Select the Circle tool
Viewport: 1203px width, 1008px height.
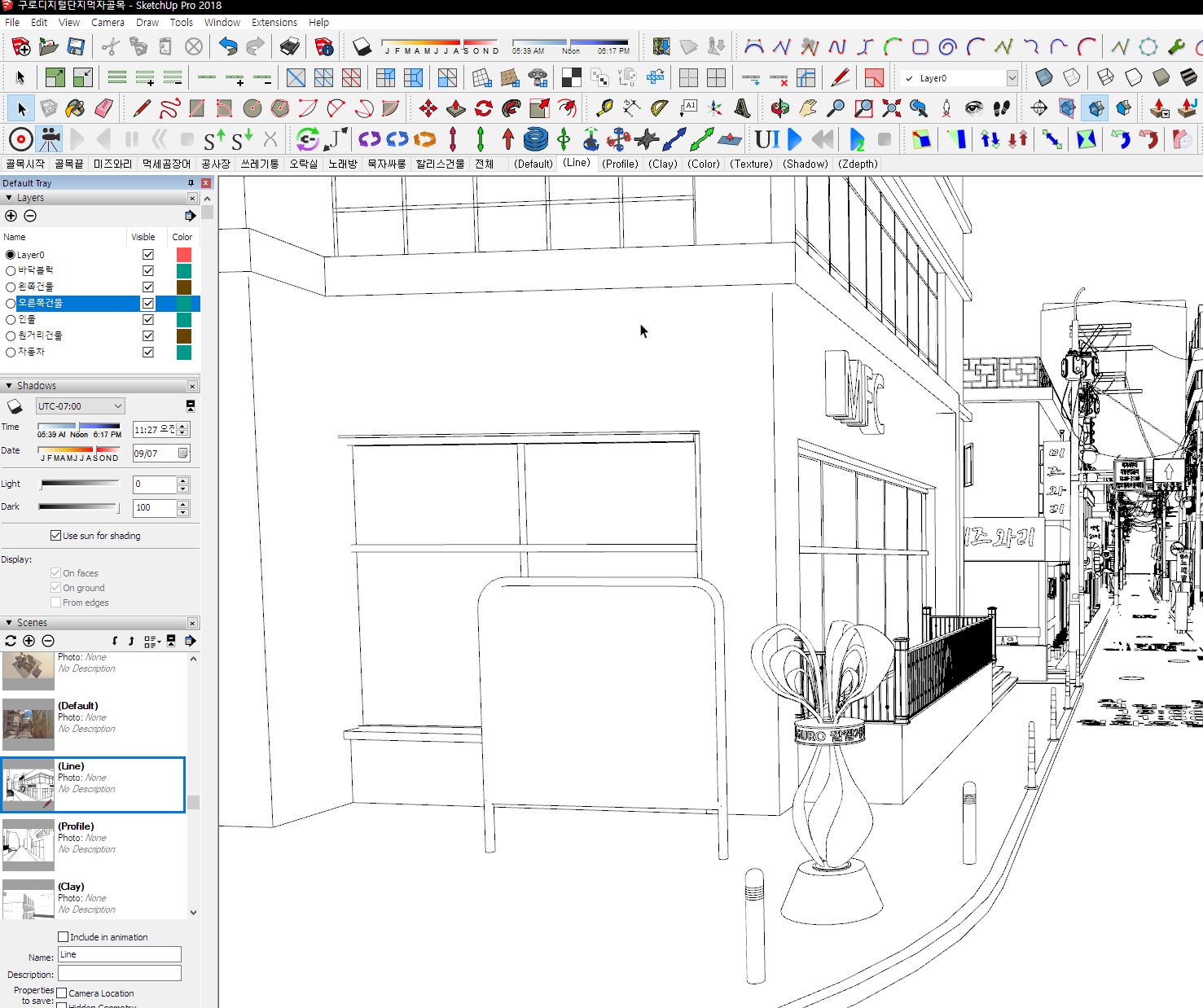[x=252, y=107]
